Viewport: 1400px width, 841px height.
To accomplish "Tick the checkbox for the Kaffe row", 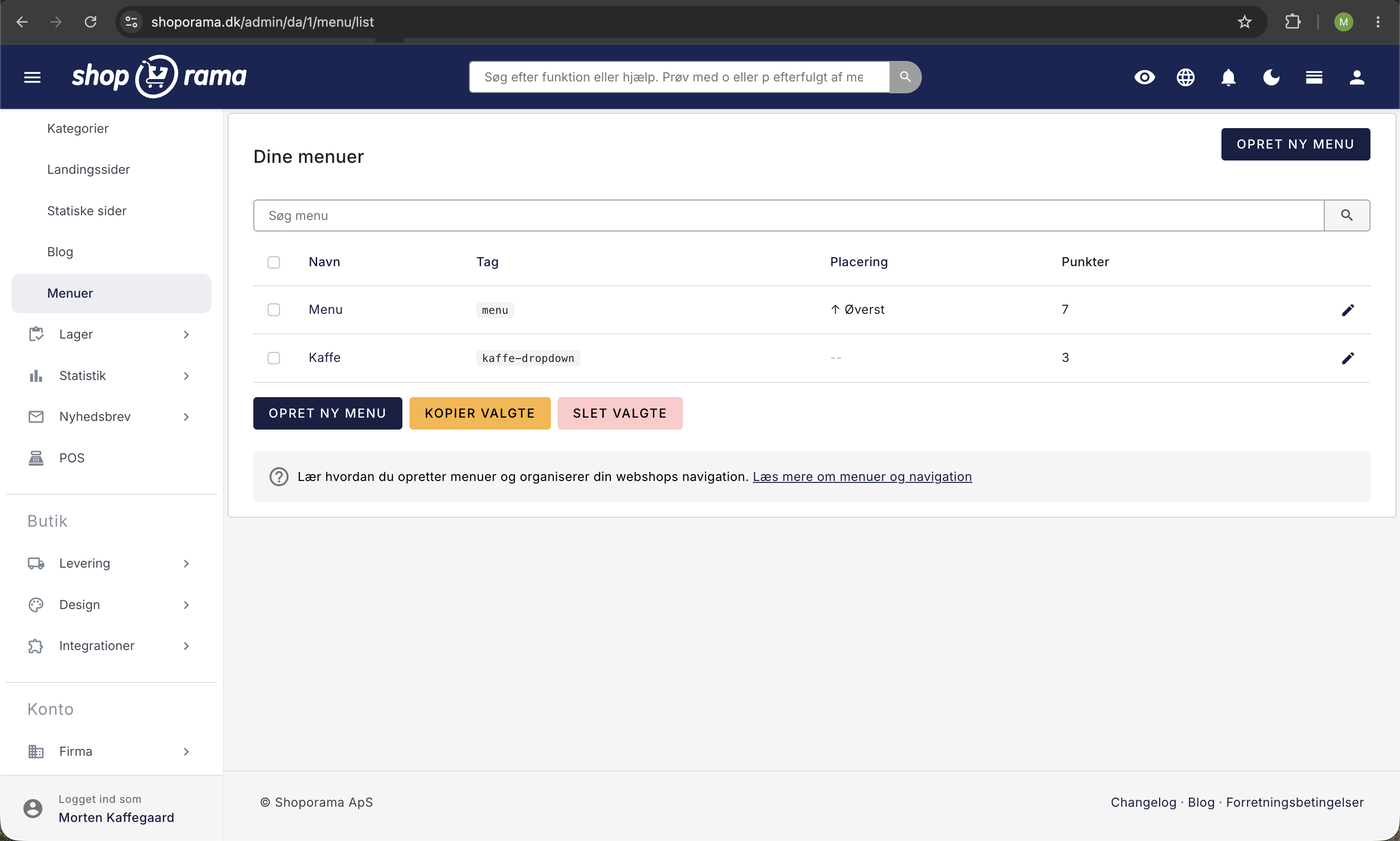I will [x=274, y=358].
